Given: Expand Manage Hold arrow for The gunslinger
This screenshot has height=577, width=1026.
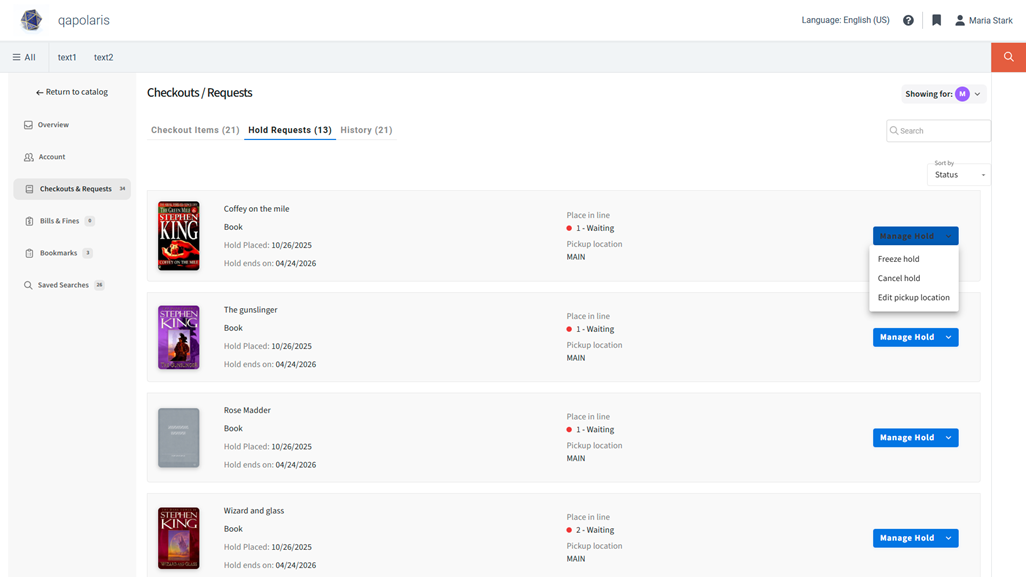Looking at the screenshot, I should pos(948,338).
